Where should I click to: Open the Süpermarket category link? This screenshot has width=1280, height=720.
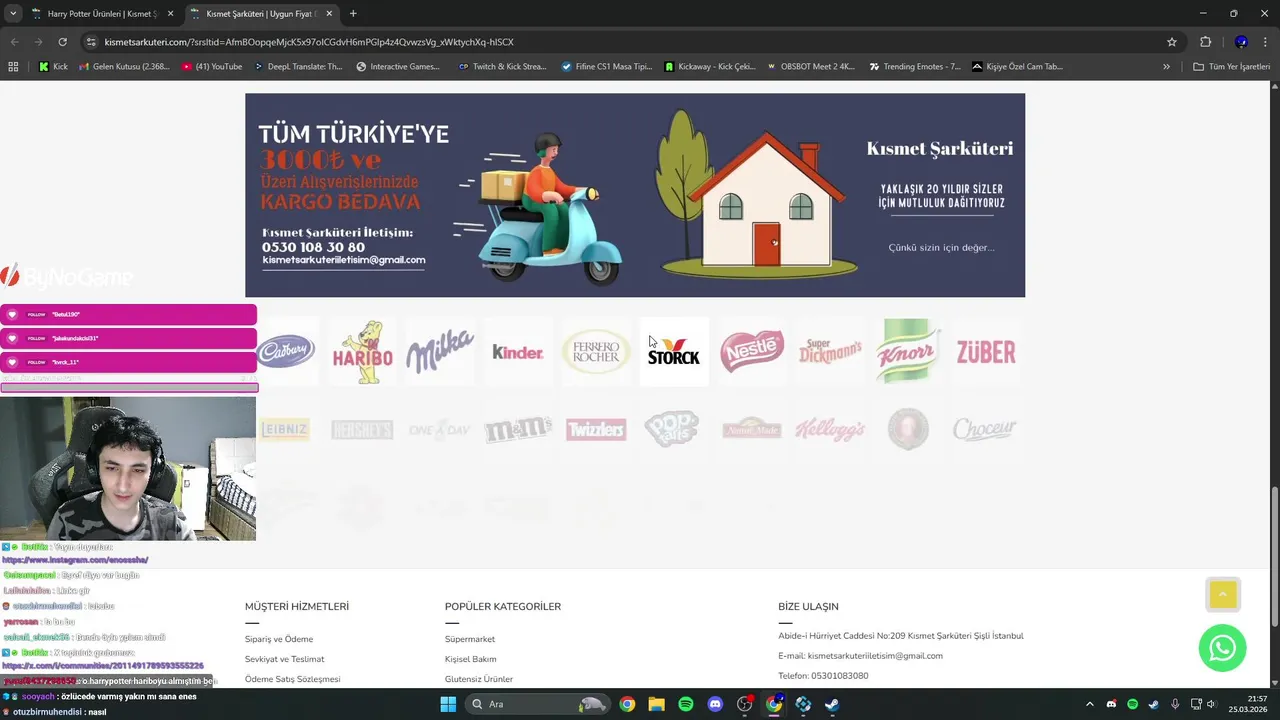click(x=470, y=639)
